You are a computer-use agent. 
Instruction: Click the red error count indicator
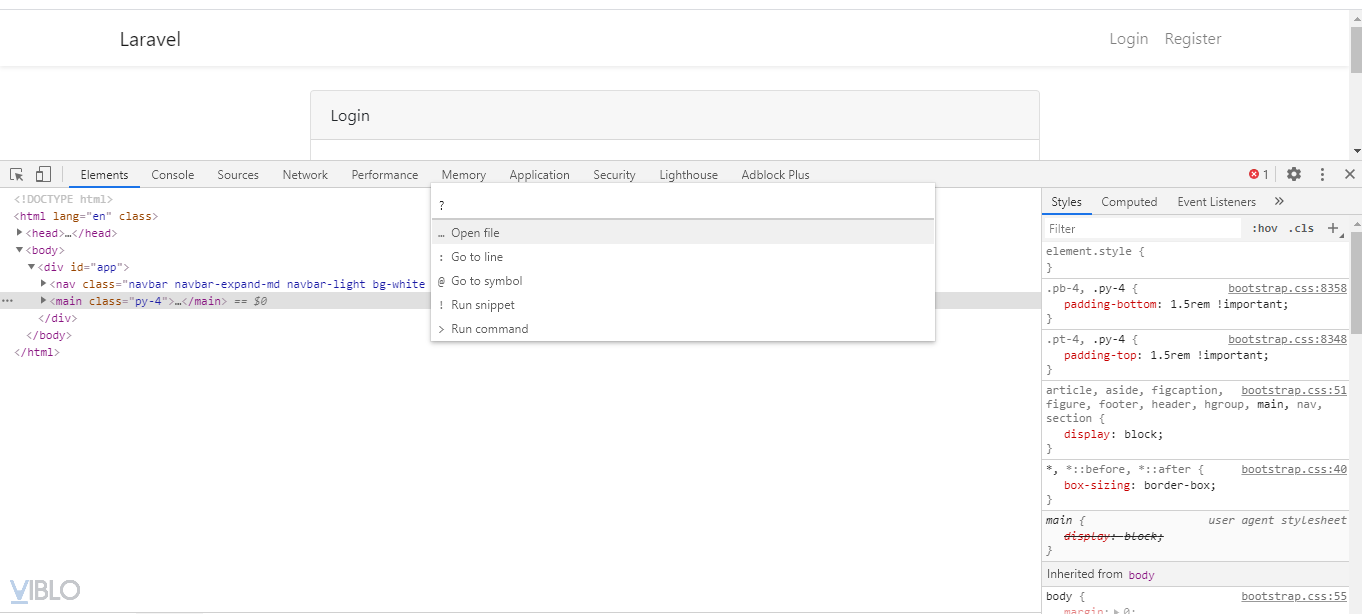pyautogui.click(x=1258, y=174)
